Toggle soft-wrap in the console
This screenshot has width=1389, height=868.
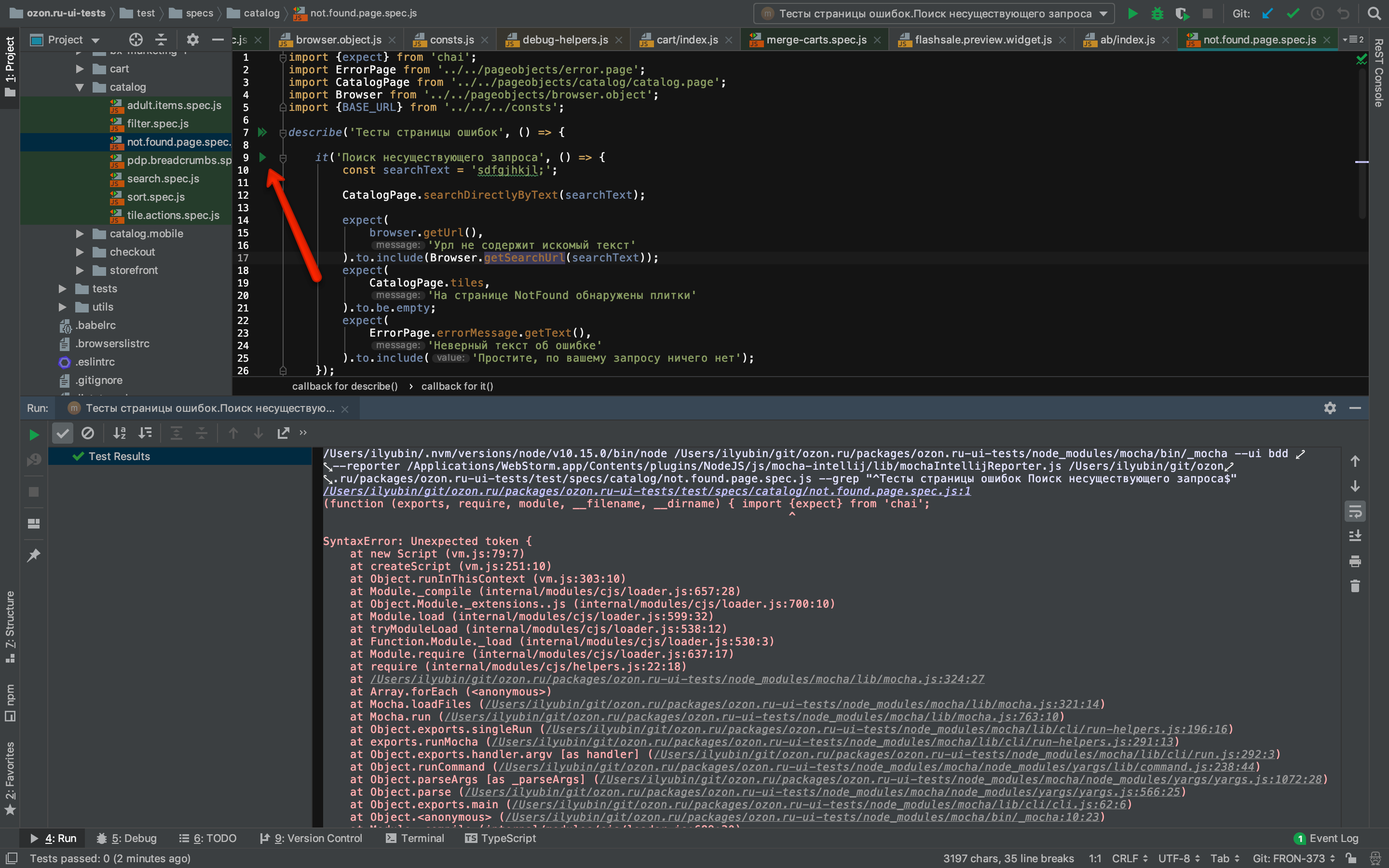pyautogui.click(x=1355, y=511)
